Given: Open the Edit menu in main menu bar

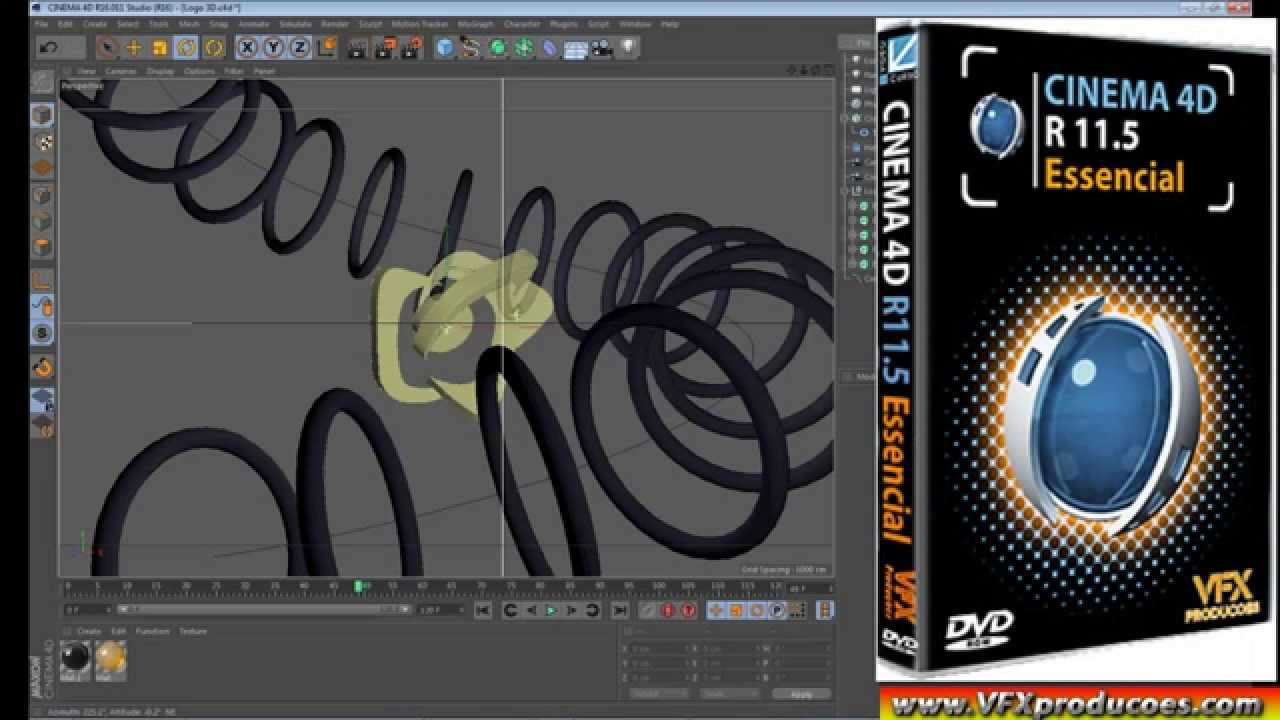Looking at the screenshot, I should (x=65, y=23).
